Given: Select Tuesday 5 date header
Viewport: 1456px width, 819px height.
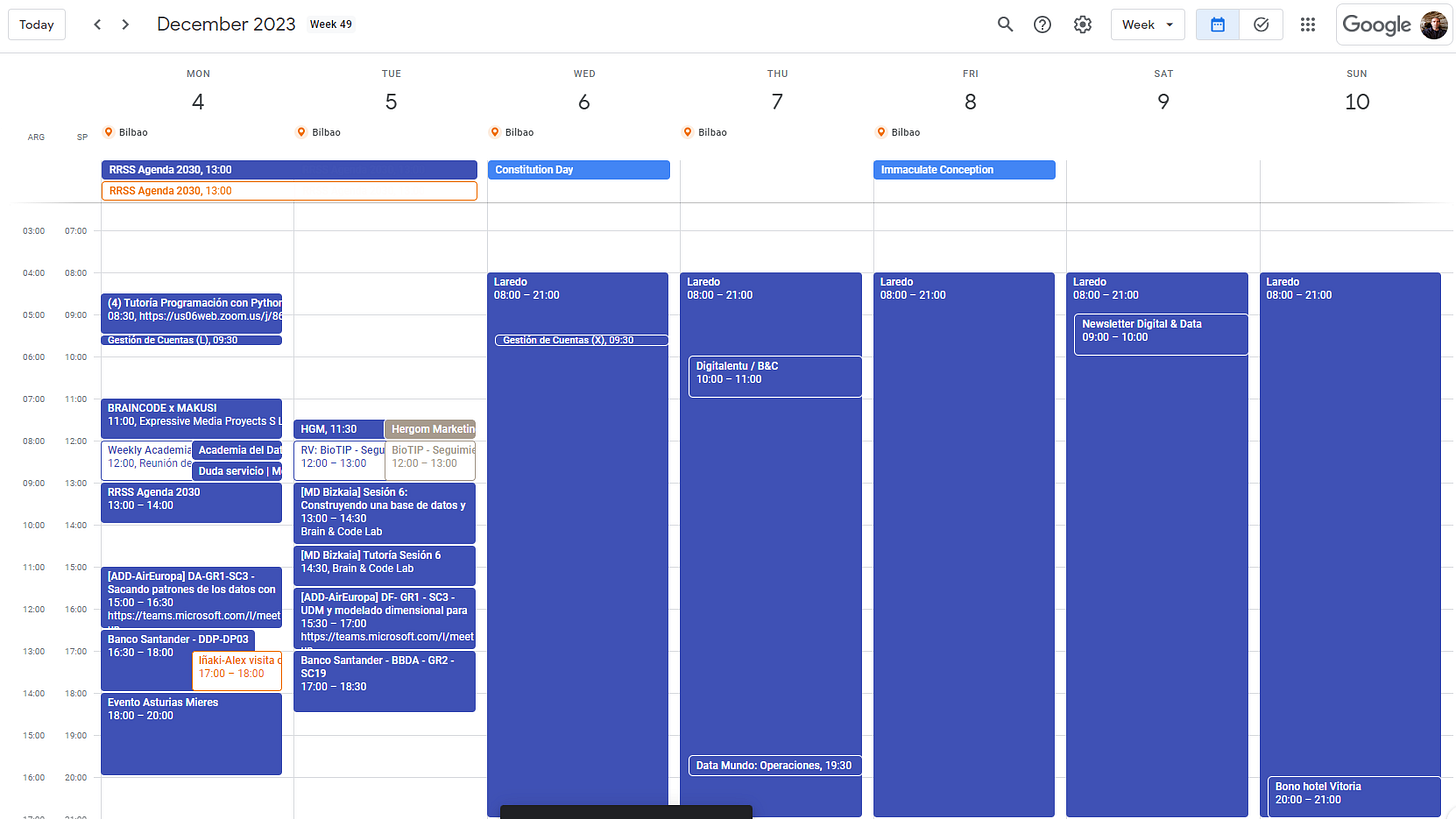Looking at the screenshot, I should click(391, 101).
